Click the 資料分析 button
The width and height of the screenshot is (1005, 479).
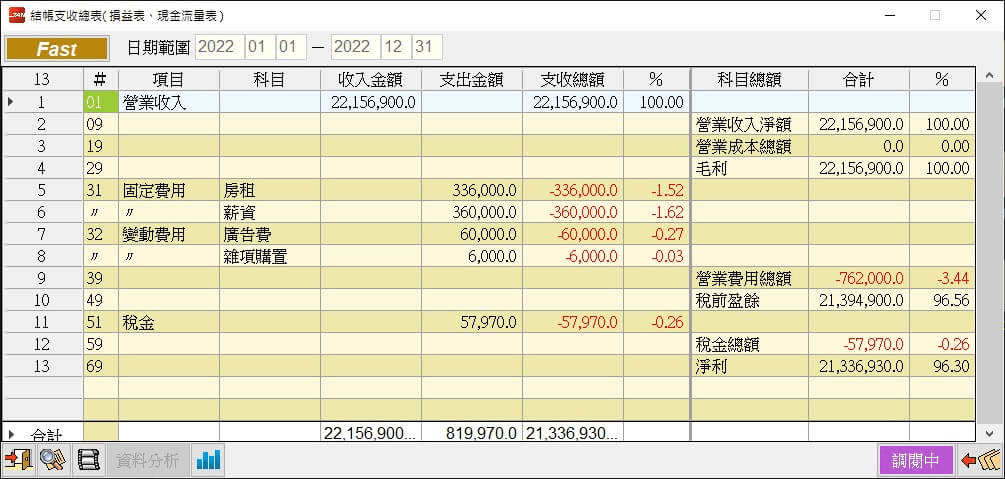click(x=147, y=460)
